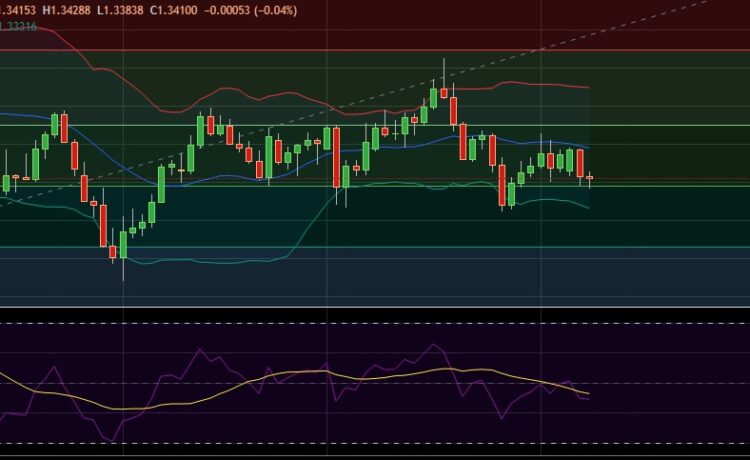Screen dimensions: 750x460
Task: Click the last candle on the right
Action: pyautogui.click(x=590, y=179)
